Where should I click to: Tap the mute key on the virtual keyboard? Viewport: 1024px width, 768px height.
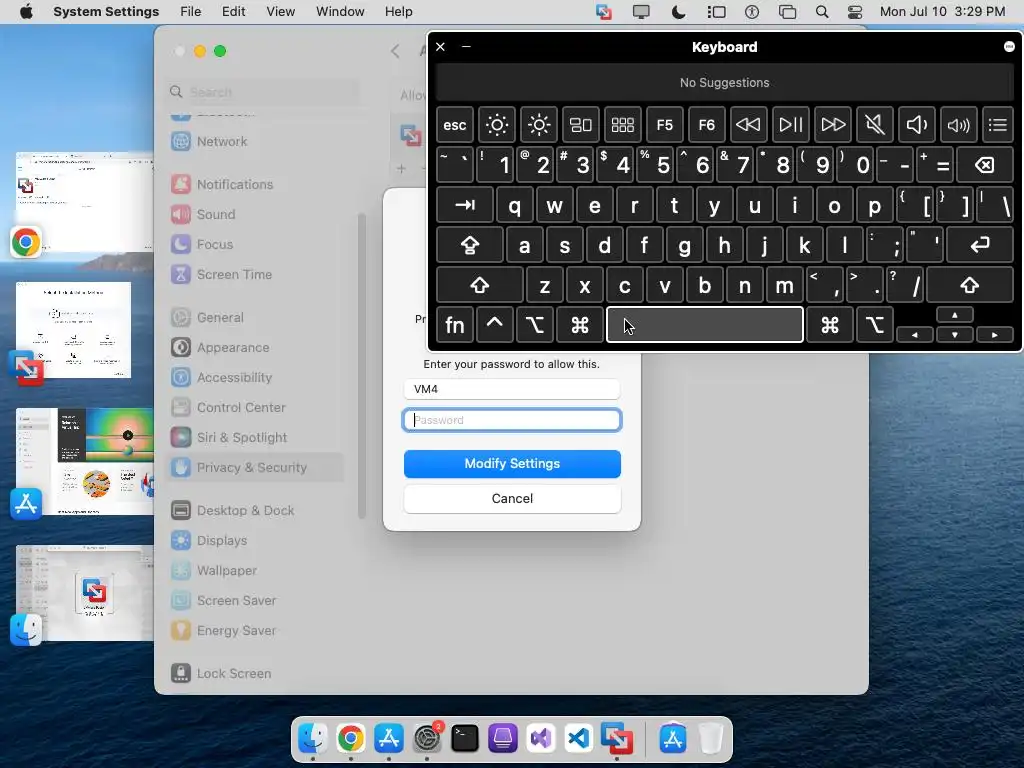pos(874,125)
